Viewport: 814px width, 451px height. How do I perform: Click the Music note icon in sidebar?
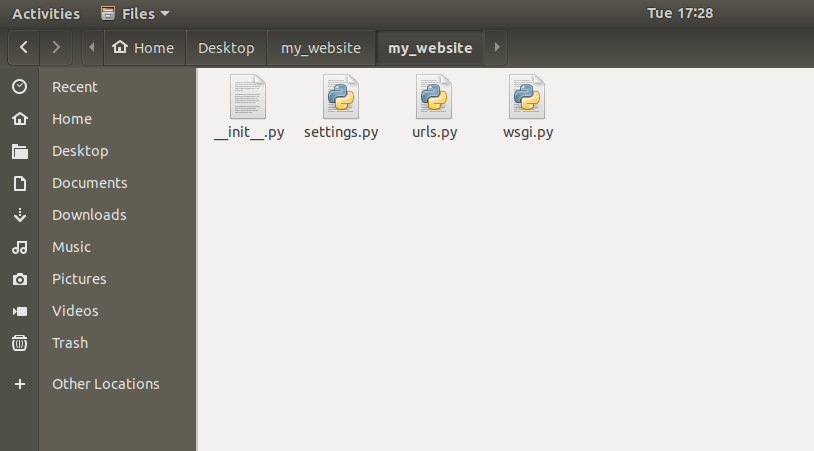pyautogui.click(x=20, y=247)
